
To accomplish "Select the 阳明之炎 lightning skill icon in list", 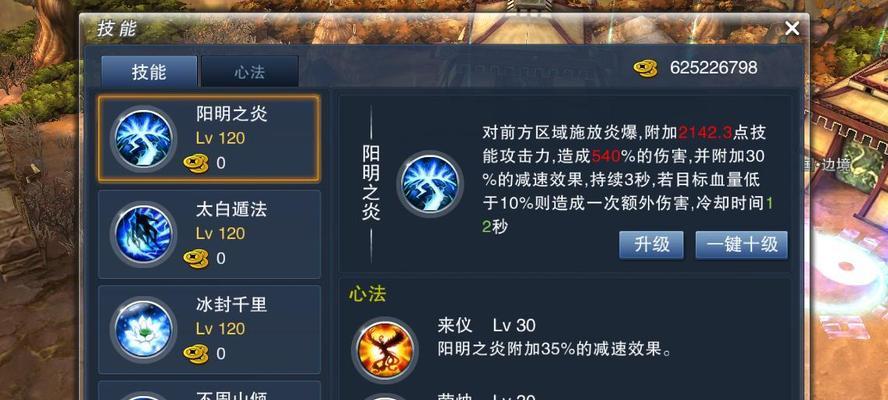I will (x=143, y=139).
